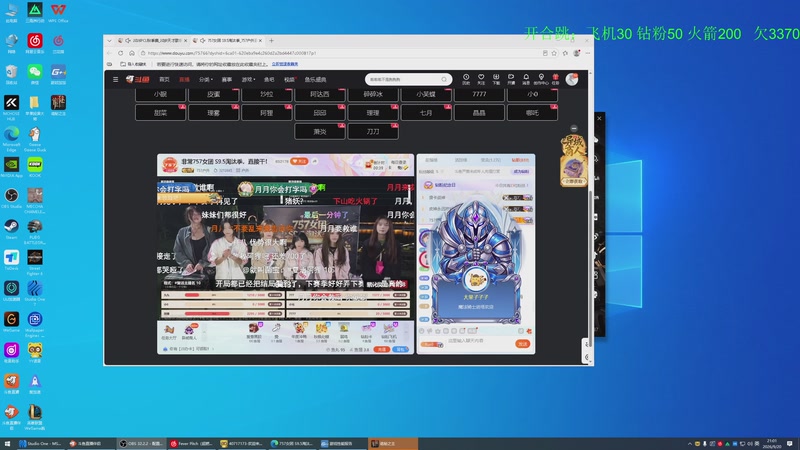Launch Steam from the desktop
This screenshot has width=800, height=450.
click(x=11, y=230)
